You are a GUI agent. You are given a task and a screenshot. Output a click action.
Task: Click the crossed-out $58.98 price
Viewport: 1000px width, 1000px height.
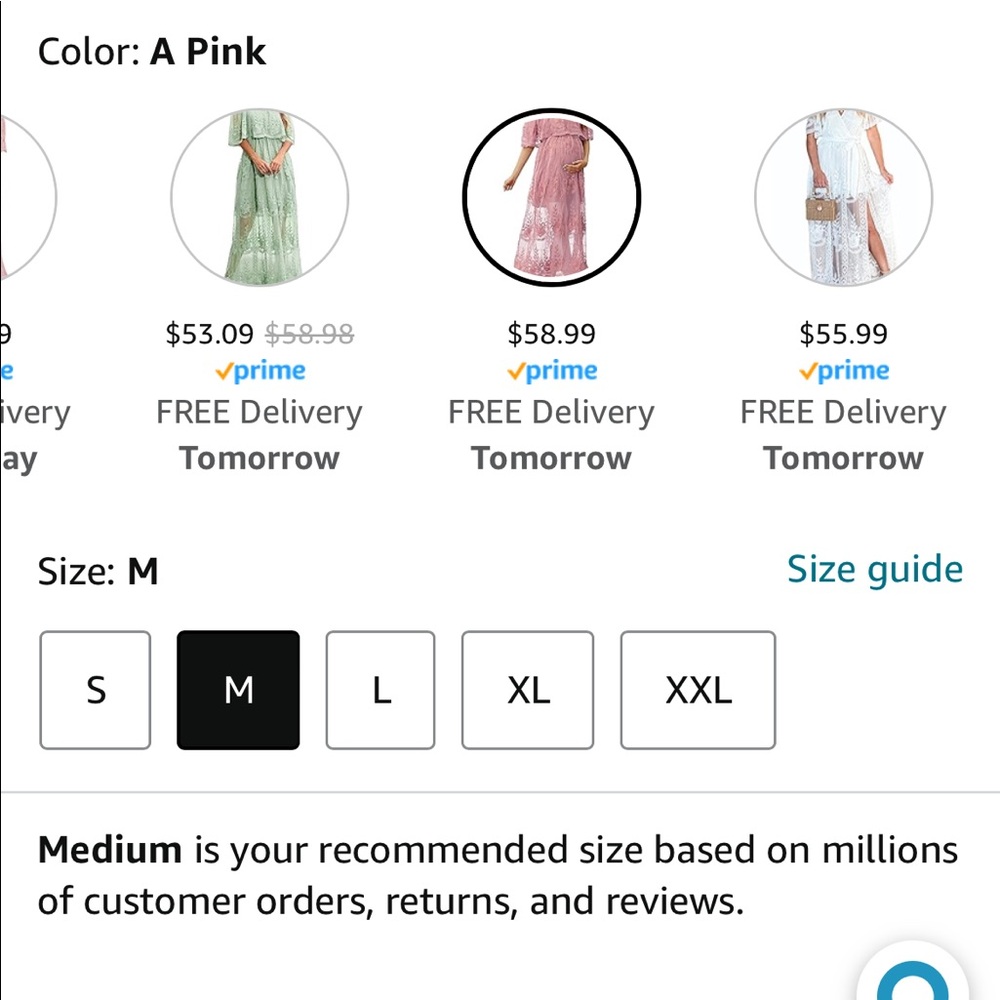[309, 333]
